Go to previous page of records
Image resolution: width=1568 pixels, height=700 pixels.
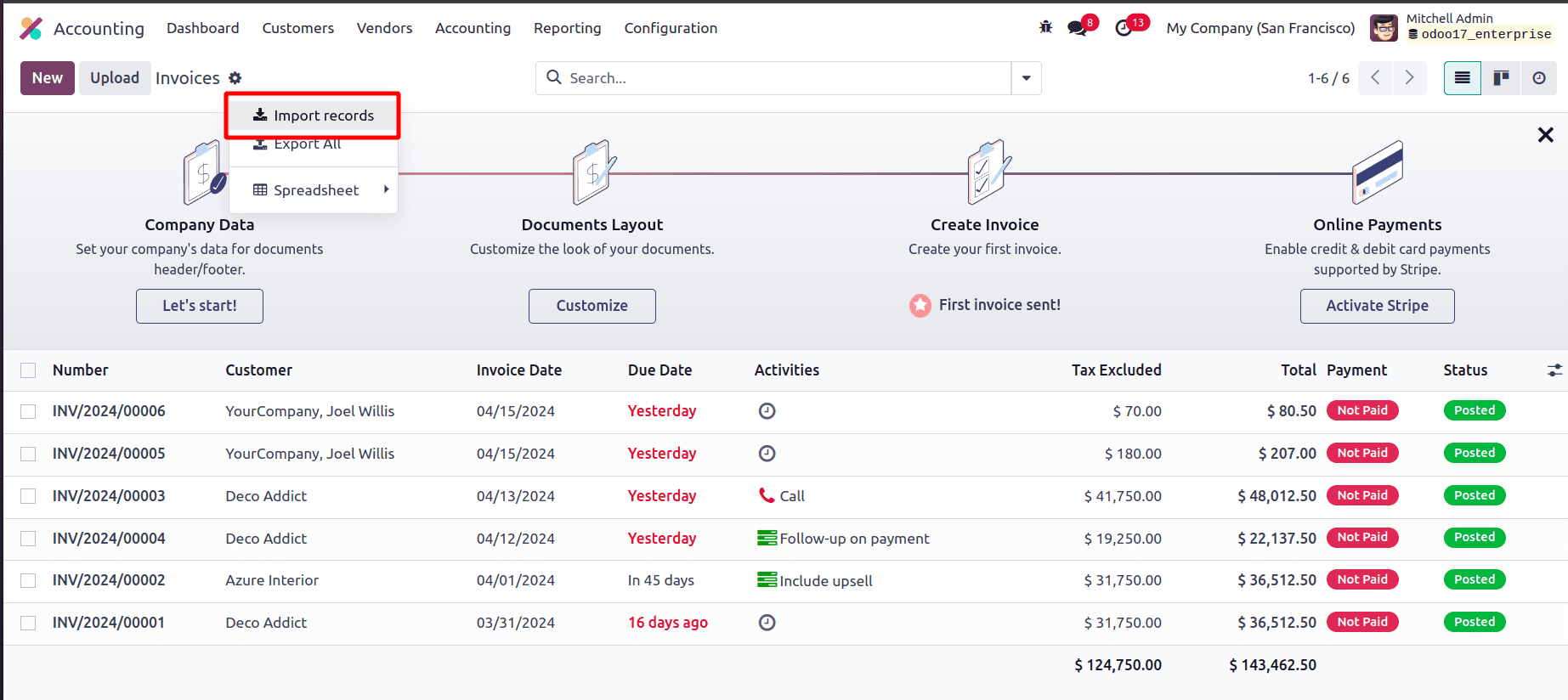(x=1375, y=78)
